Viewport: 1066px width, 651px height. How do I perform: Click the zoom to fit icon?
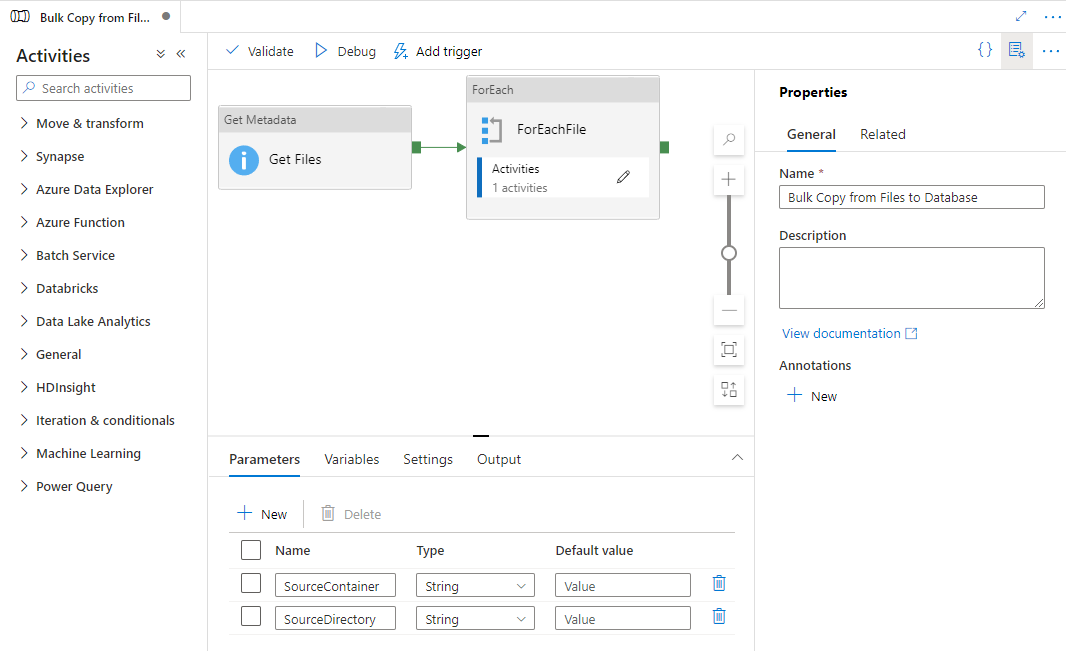pyautogui.click(x=729, y=349)
